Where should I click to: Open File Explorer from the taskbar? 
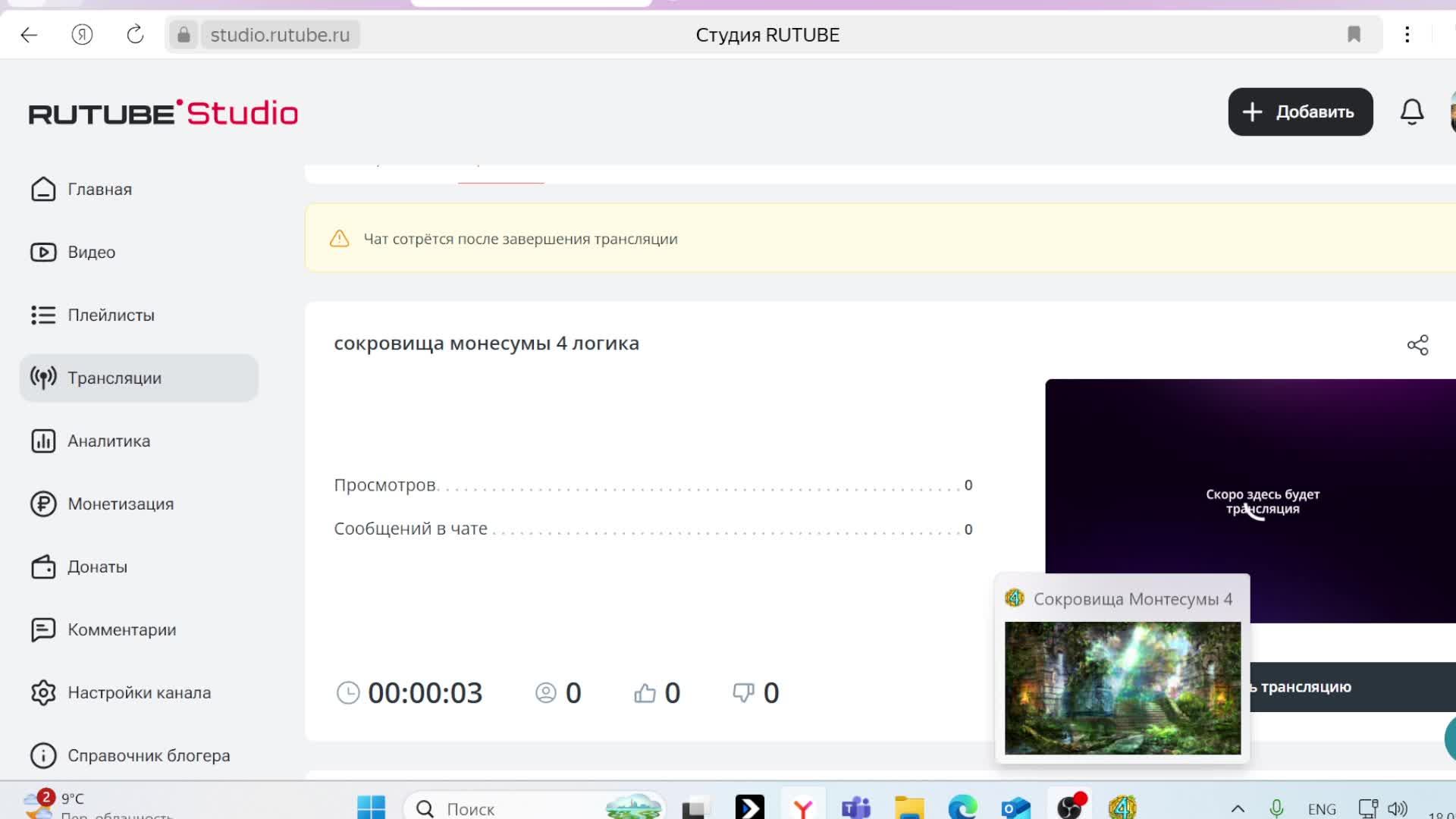coord(908,808)
